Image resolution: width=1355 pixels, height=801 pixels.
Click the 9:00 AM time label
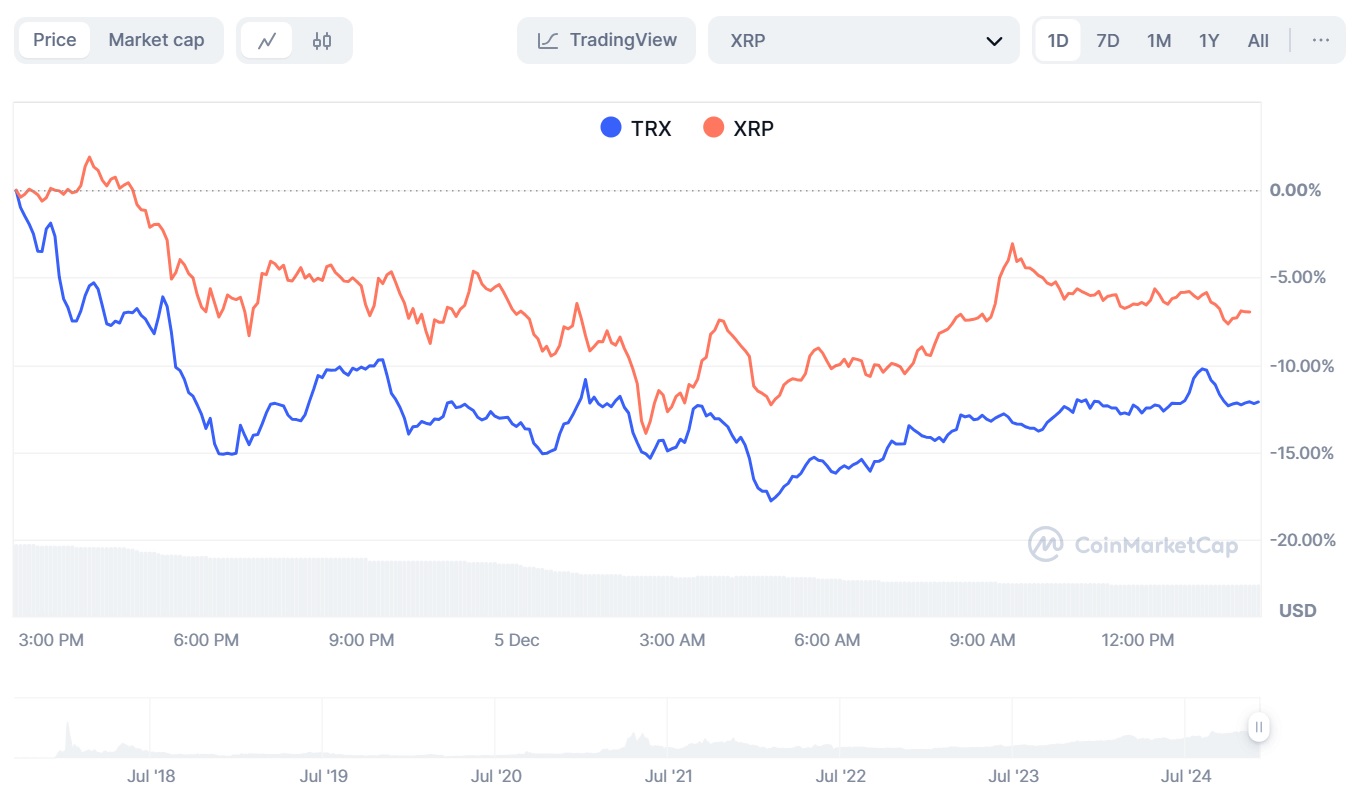982,640
